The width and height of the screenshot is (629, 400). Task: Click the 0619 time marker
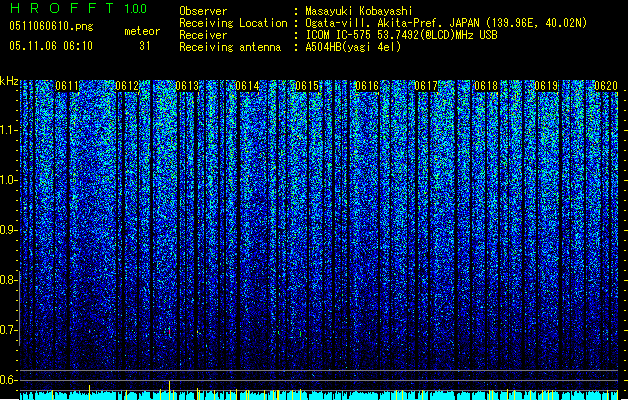coord(546,86)
